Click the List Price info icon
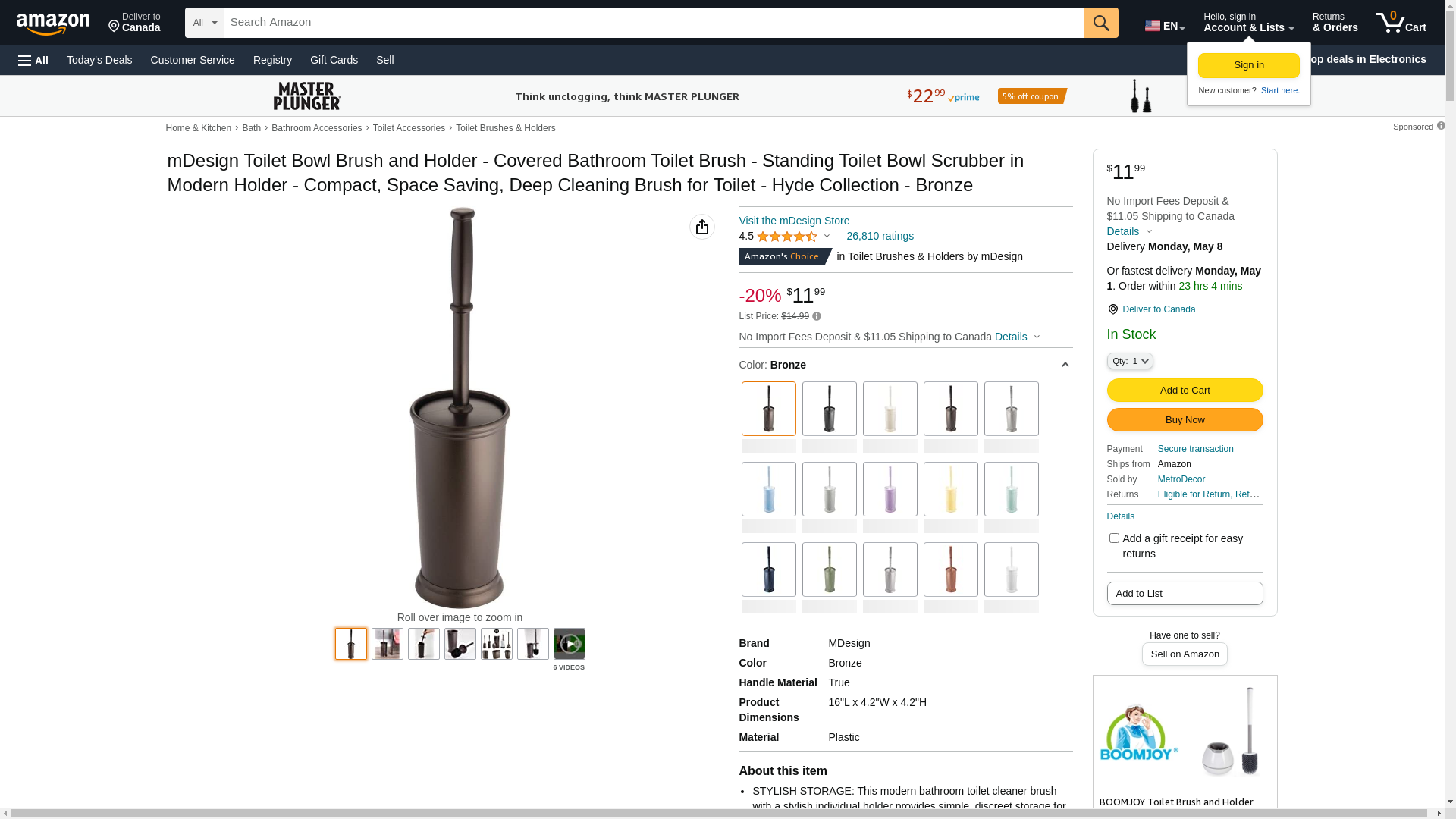Screen dimensions: 1456x819 pos(817,316)
